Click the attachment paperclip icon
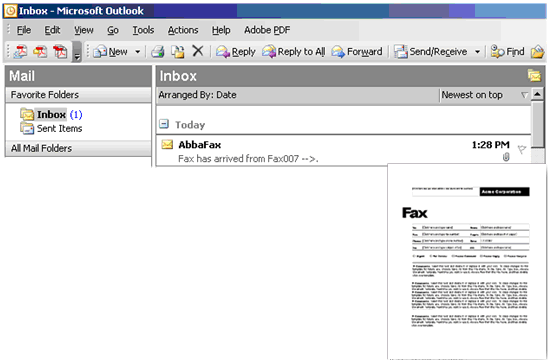This screenshot has width=550, height=362. click(x=506, y=157)
